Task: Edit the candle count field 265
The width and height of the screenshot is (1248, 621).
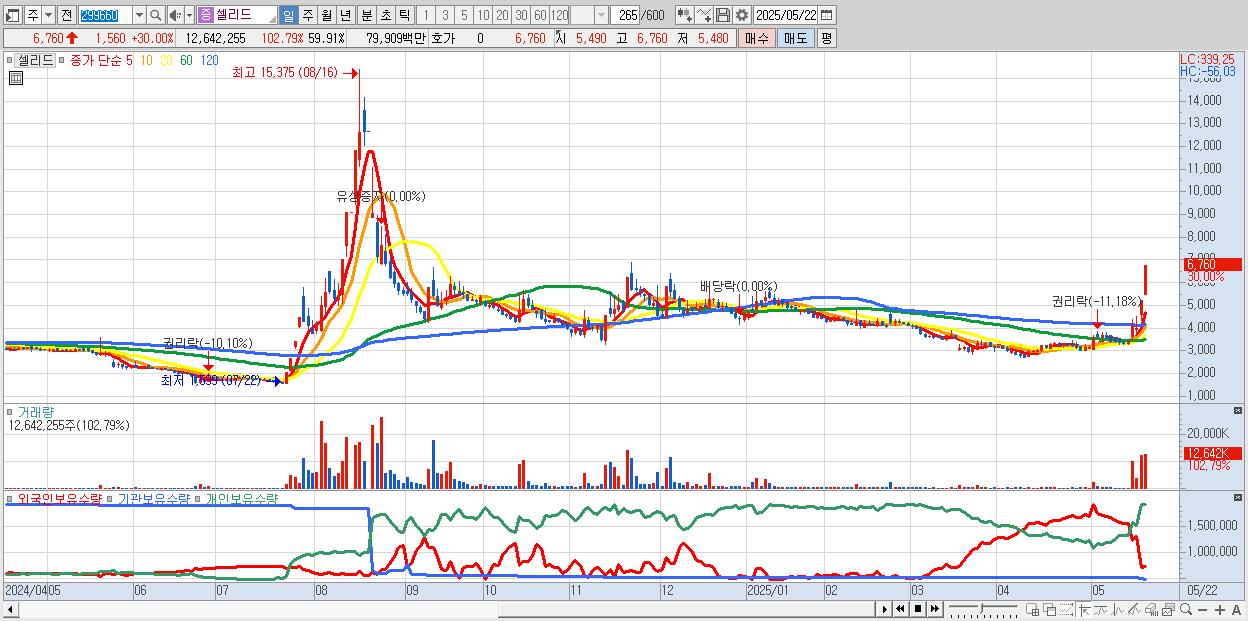Action: [625, 15]
